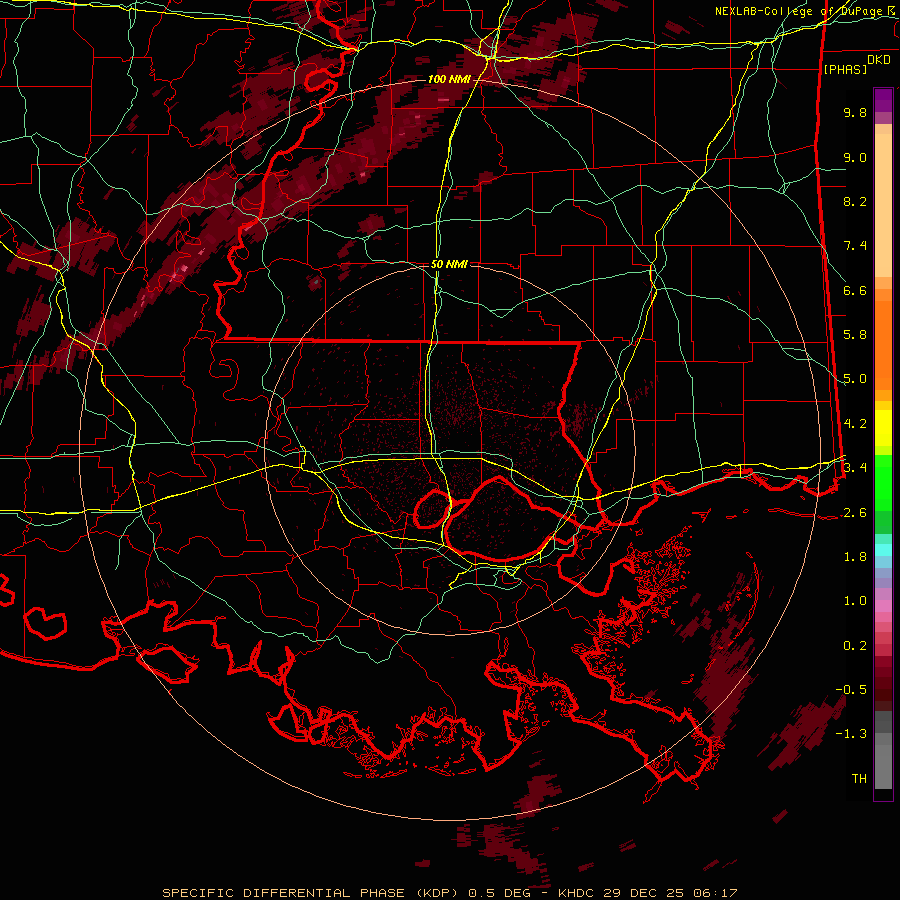Click the yellow segment of the color bar

pos(883,428)
